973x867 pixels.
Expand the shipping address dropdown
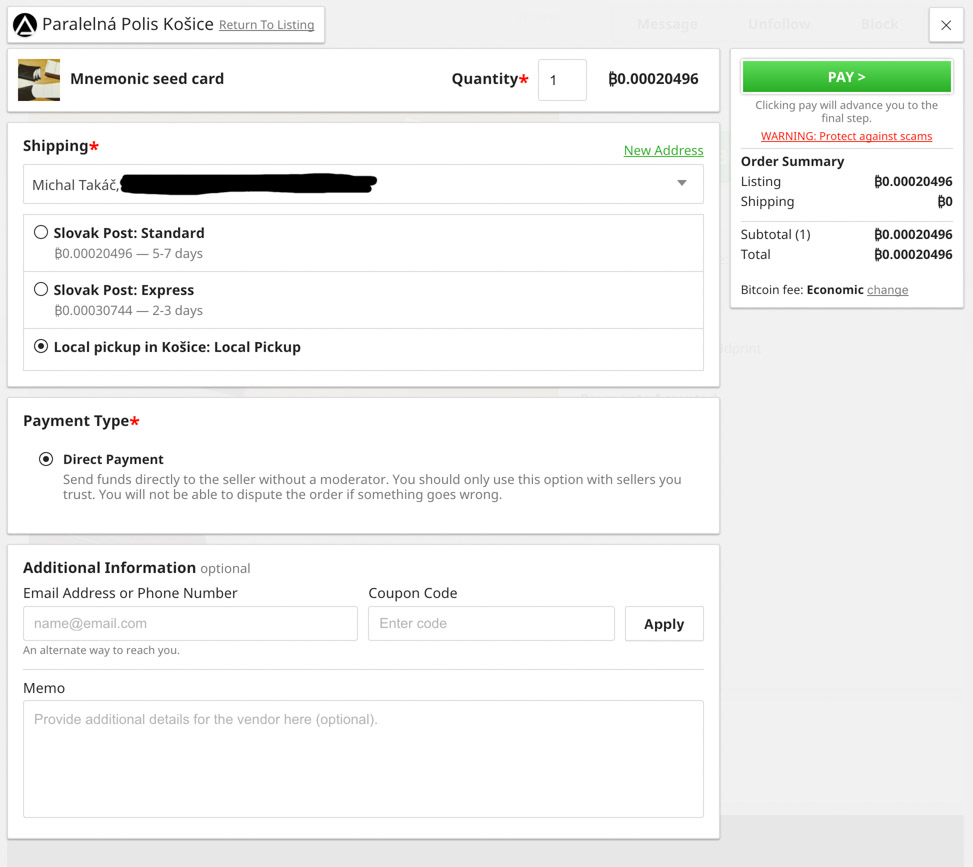tap(362, 184)
